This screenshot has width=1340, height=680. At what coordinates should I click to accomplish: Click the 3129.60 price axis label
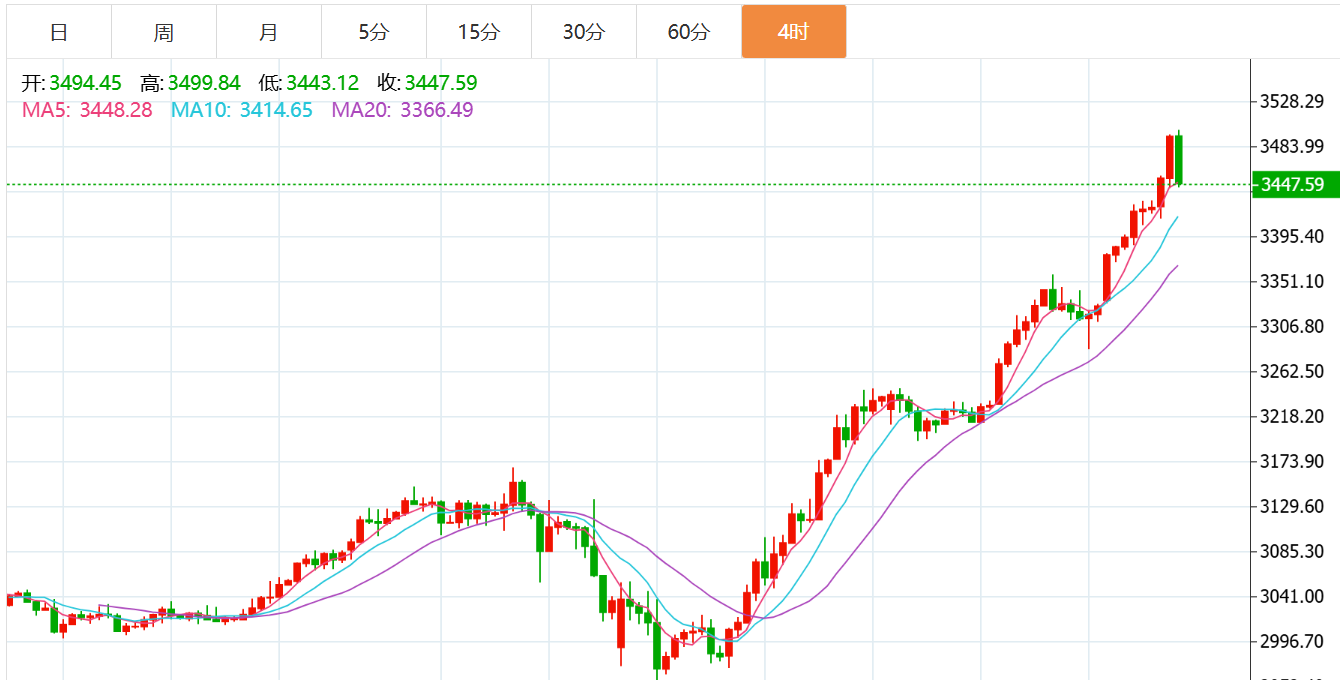pos(1293,506)
